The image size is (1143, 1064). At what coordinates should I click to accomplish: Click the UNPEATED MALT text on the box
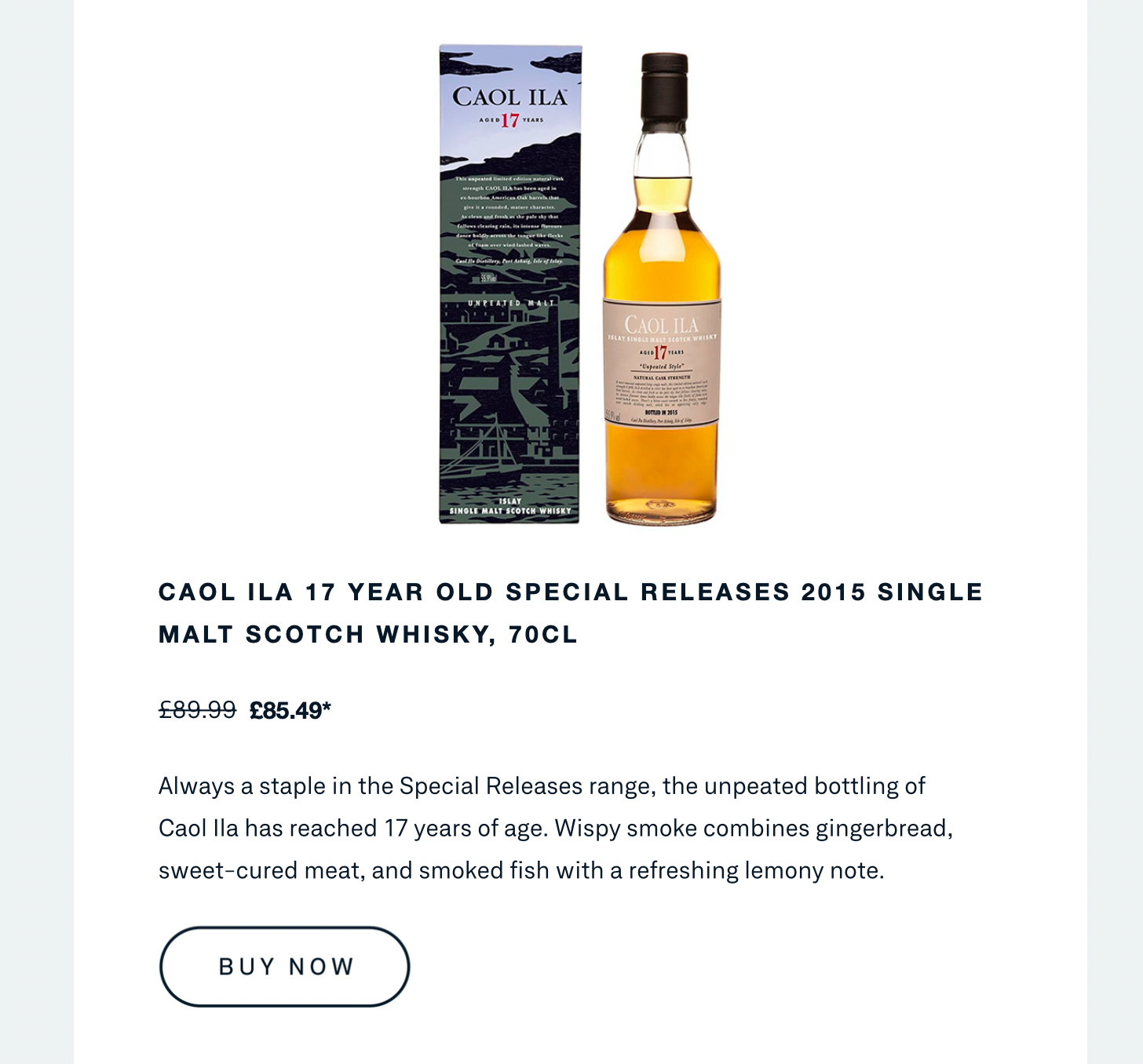click(x=511, y=303)
